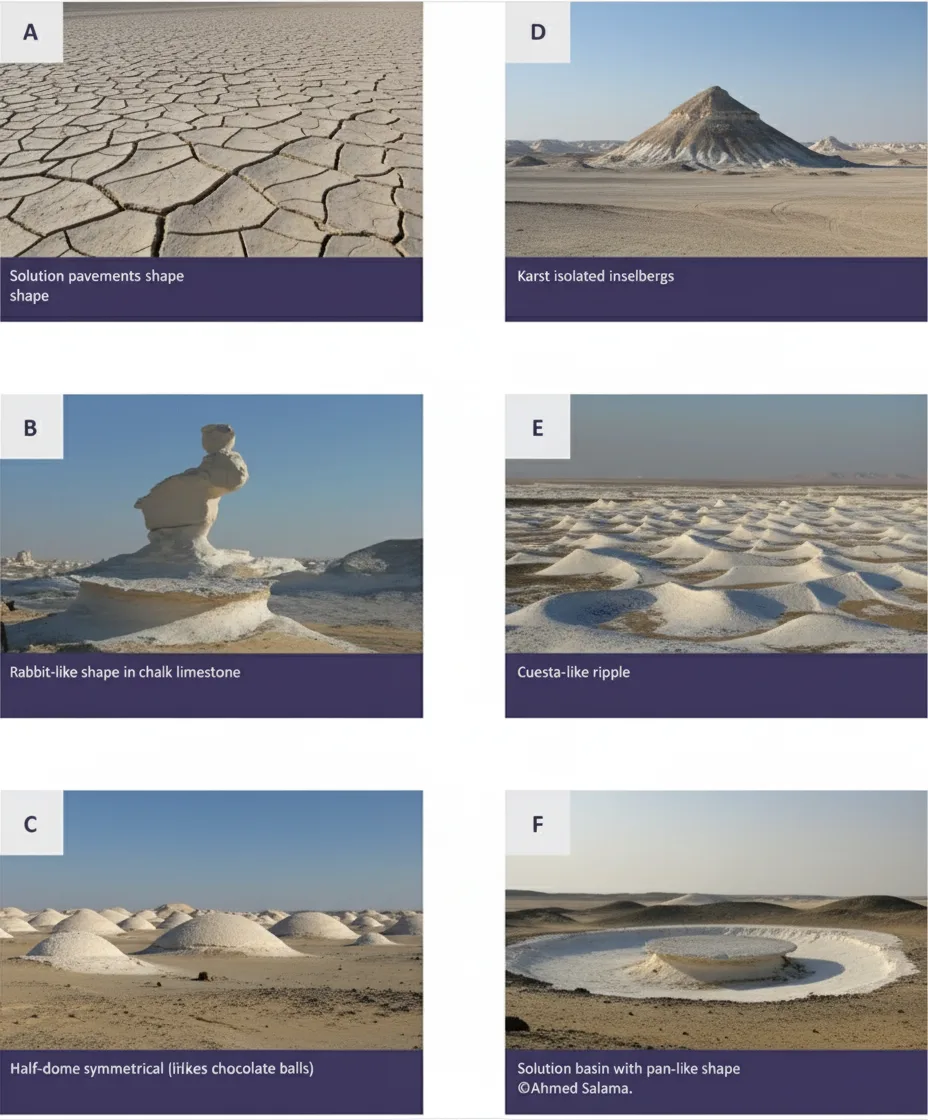Click the letter F label badge
The height and width of the screenshot is (1120, 928).
(537, 823)
